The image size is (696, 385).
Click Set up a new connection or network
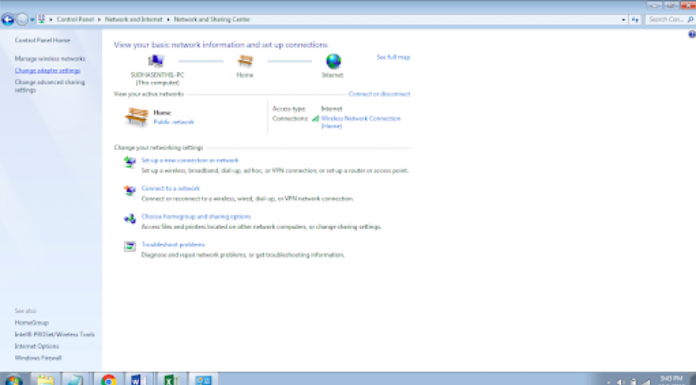click(190, 160)
